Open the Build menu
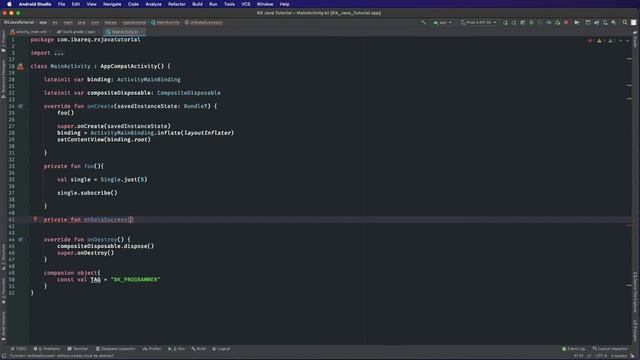Image resolution: width=640 pixels, height=360 pixels. (197, 4)
